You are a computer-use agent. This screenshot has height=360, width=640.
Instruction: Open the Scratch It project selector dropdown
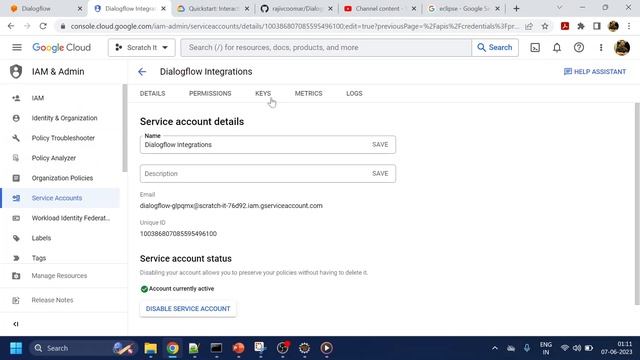coord(142,47)
